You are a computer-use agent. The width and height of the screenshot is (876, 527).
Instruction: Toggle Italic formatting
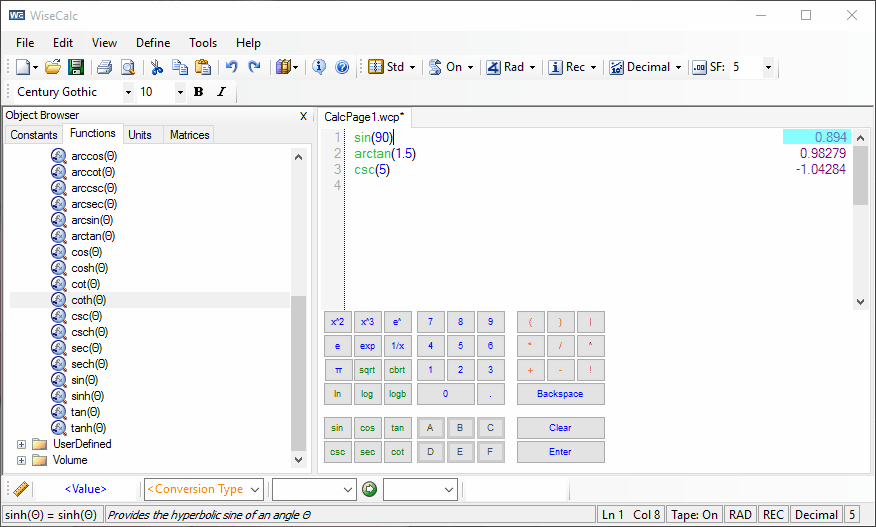tap(221, 92)
